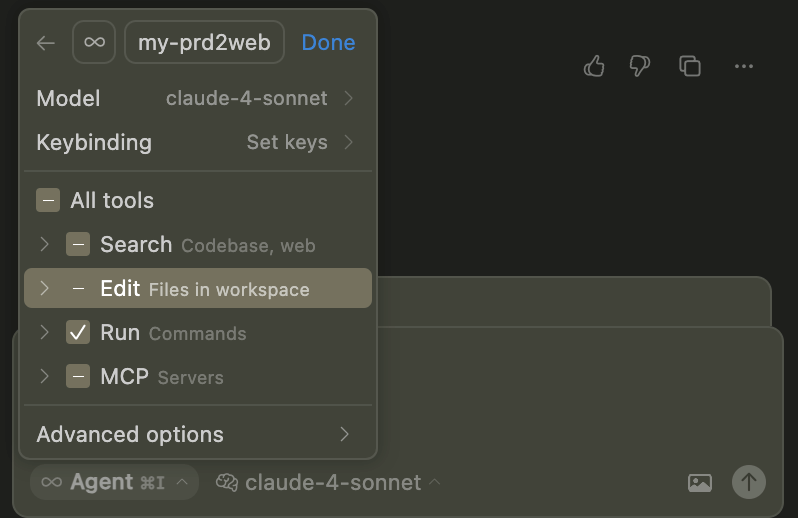Toggle the All tools checkbox
The width and height of the screenshot is (798, 518).
tap(48, 200)
